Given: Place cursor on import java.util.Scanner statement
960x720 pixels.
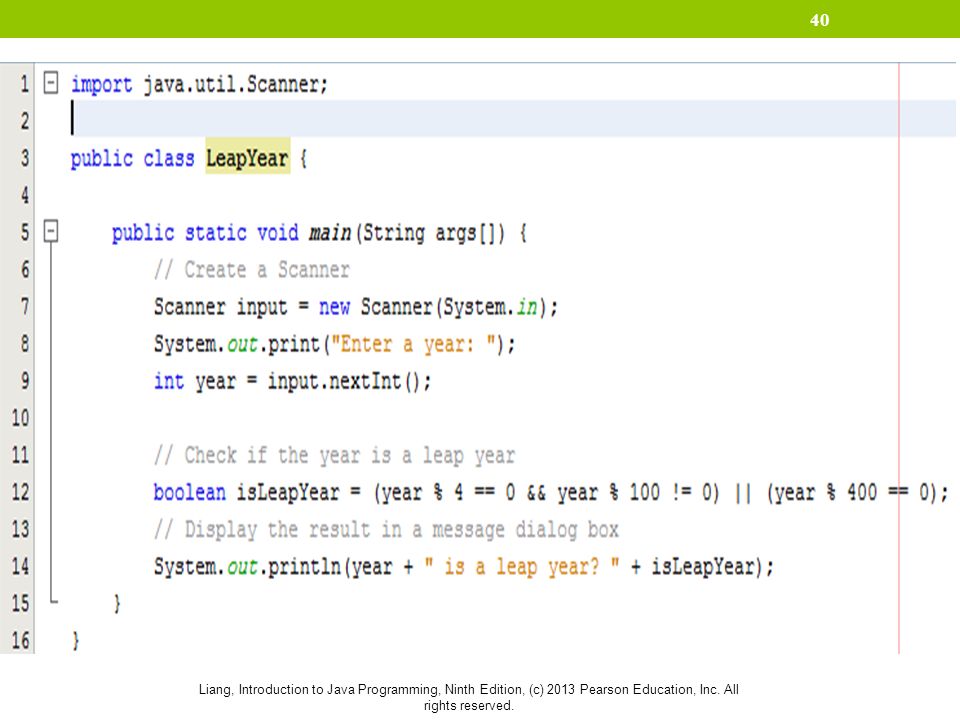Looking at the screenshot, I should (200, 84).
